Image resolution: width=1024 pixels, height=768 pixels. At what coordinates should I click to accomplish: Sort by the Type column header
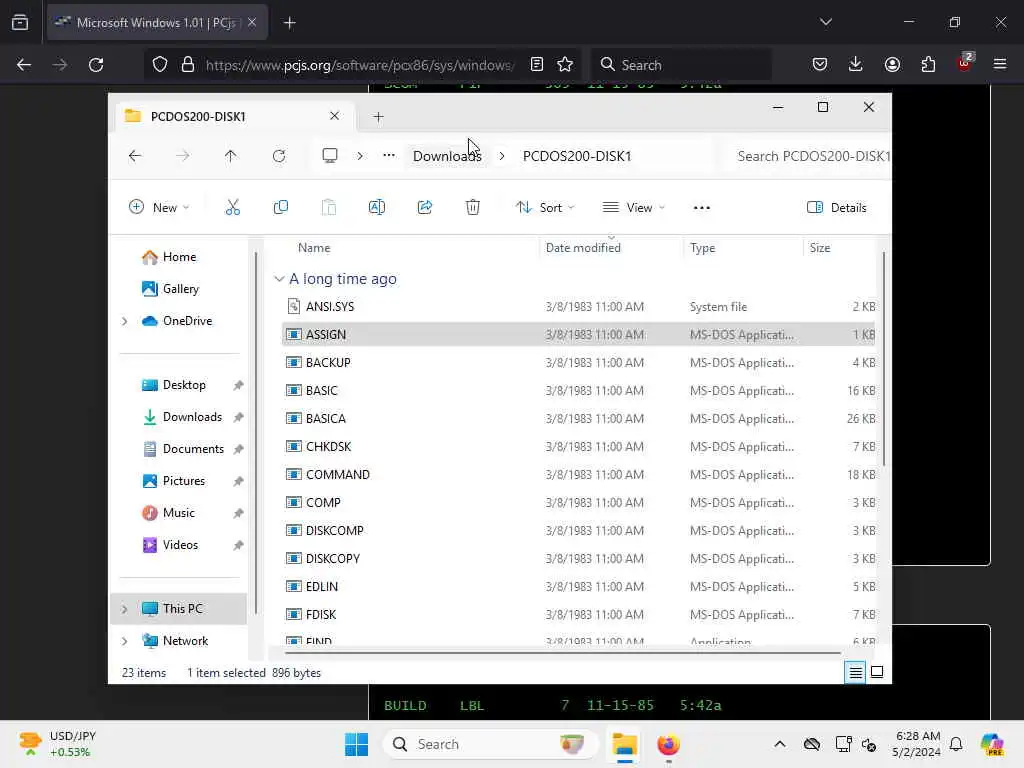point(703,248)
